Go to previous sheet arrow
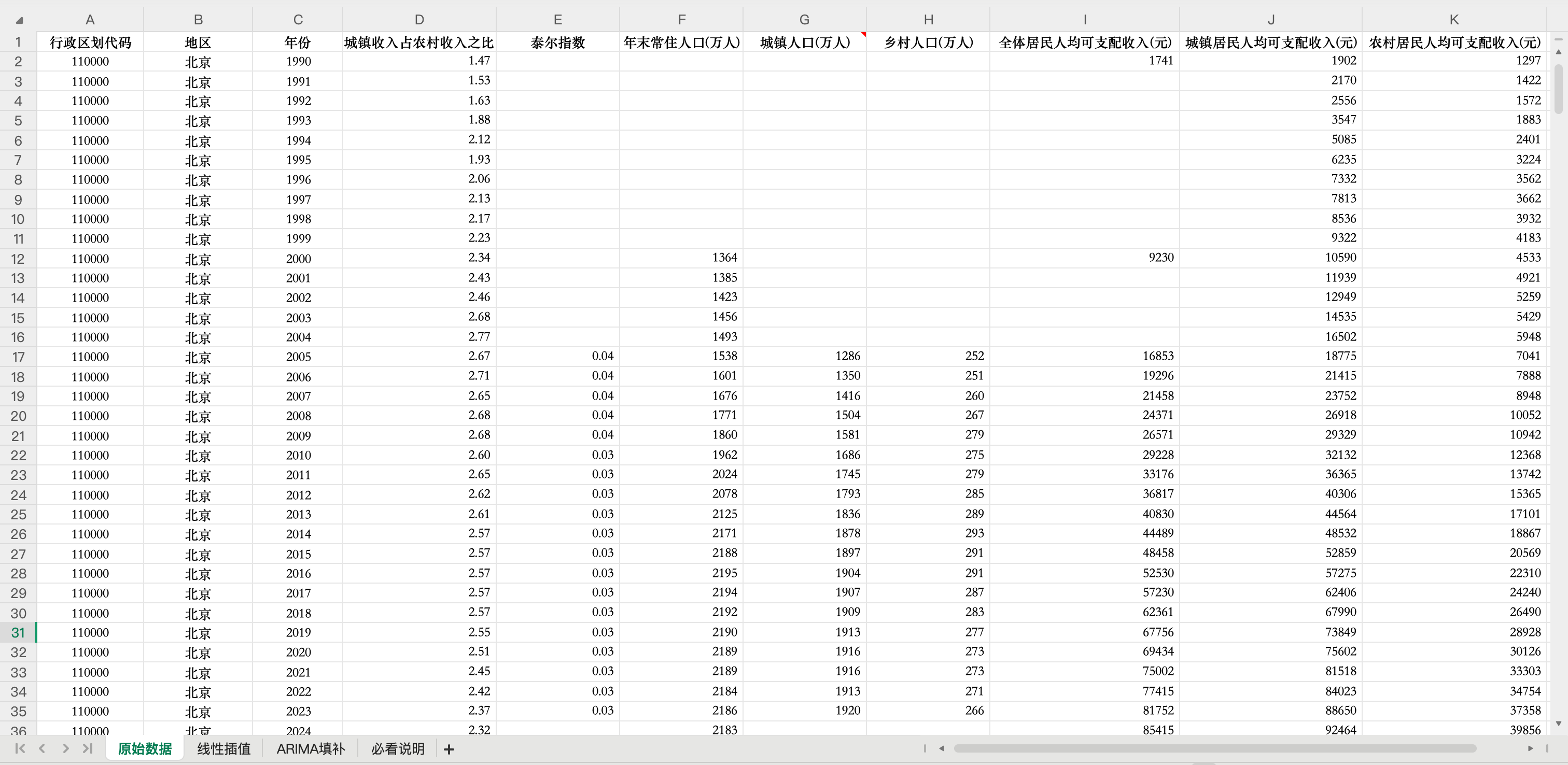The height and width of the screenshot is (765, 1568). coord(42,748)
